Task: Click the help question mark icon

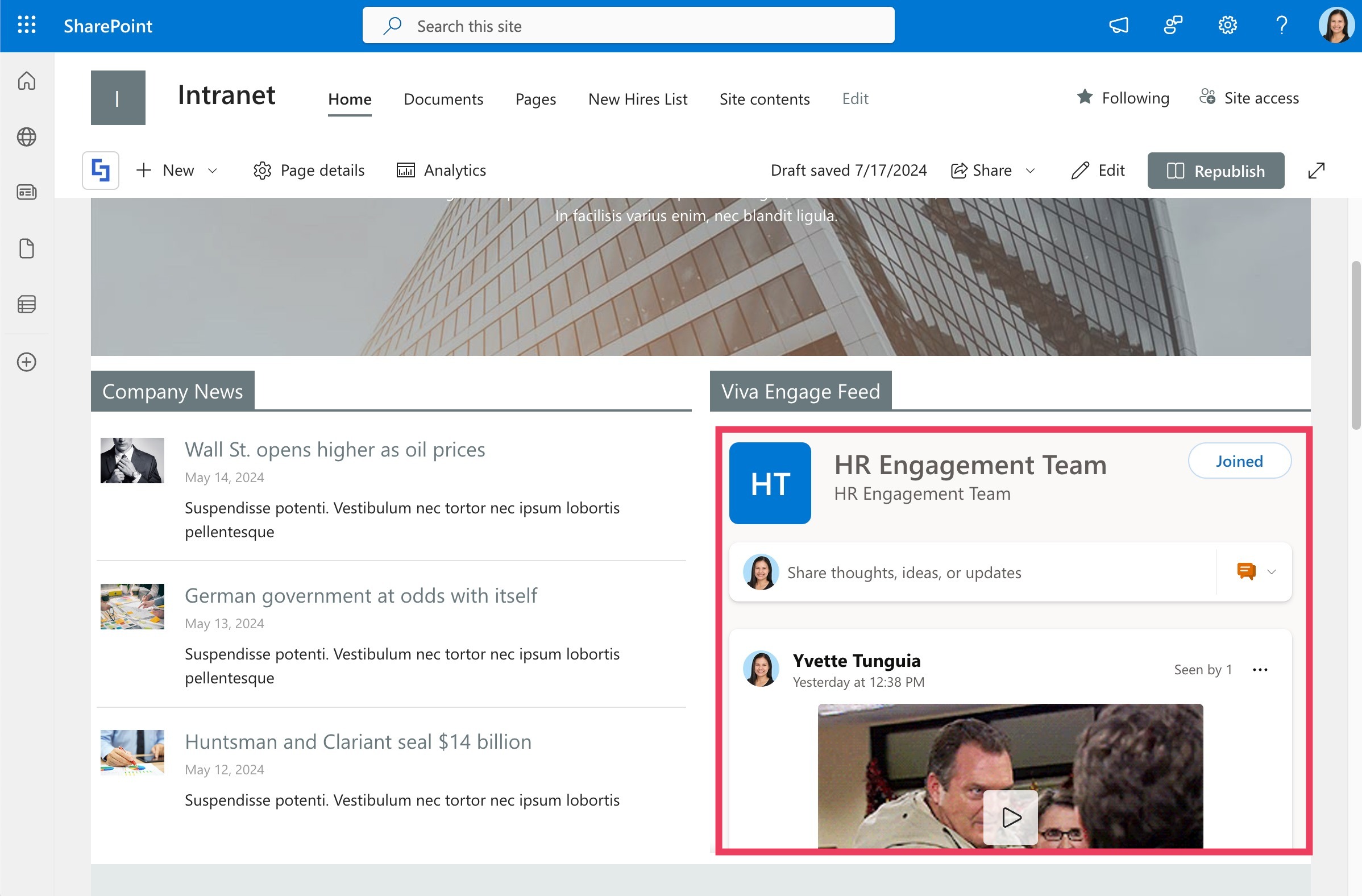Action: pyautogui.click(x=1281, y=25)
